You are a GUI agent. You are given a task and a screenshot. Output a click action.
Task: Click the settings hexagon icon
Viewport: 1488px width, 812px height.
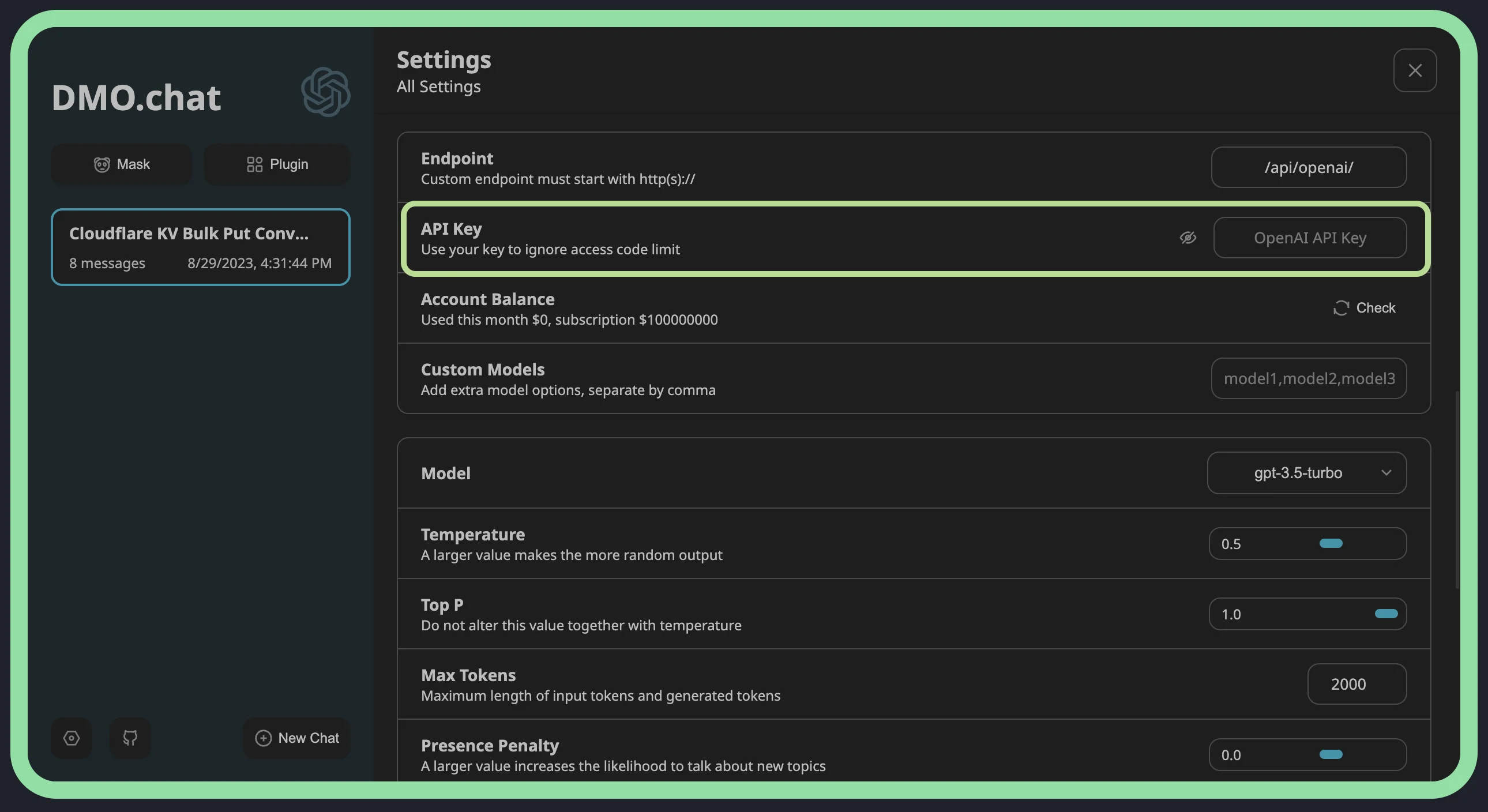pos(71,738)
